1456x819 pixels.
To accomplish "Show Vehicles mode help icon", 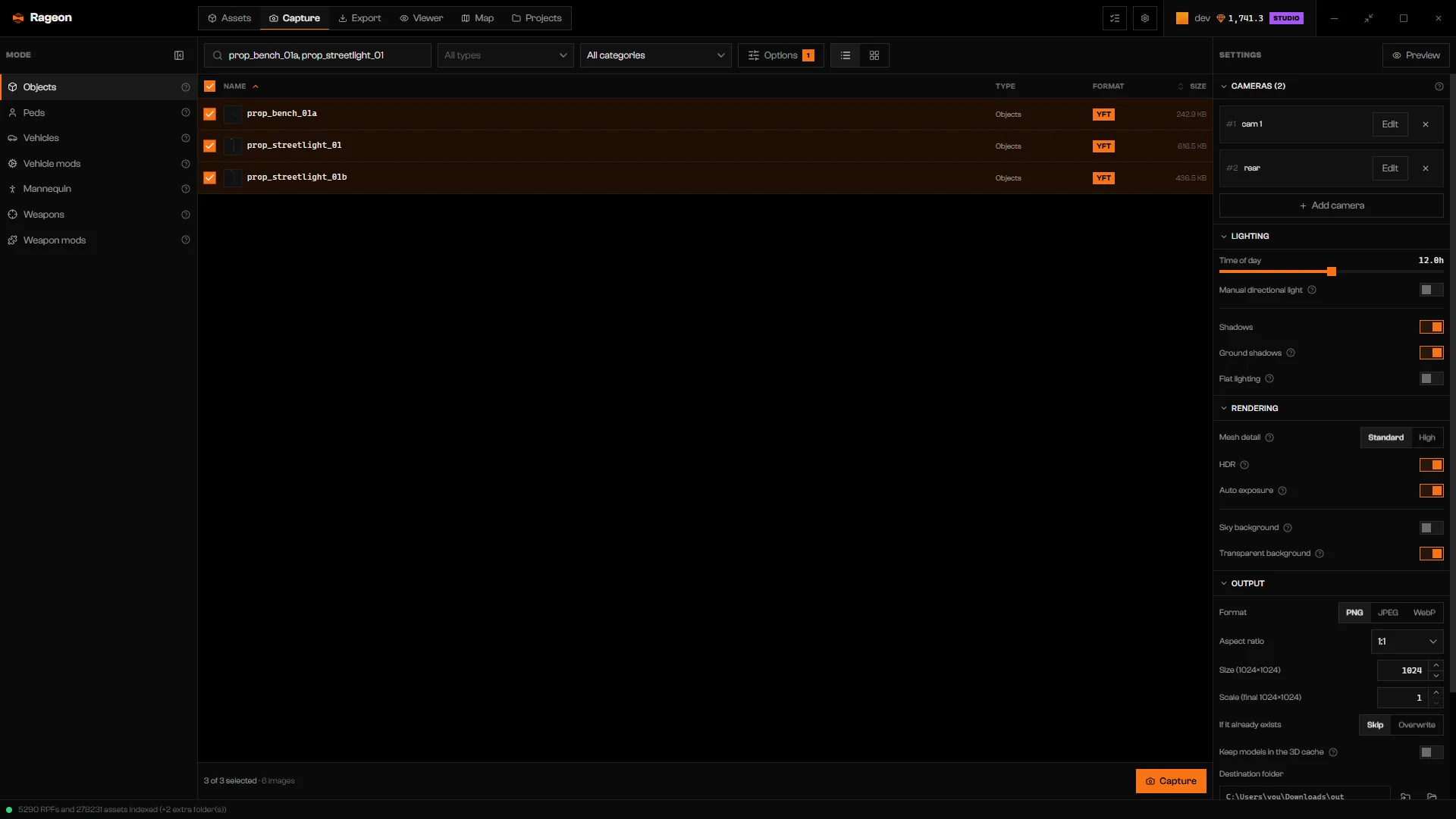I will [x=186, y=138].
